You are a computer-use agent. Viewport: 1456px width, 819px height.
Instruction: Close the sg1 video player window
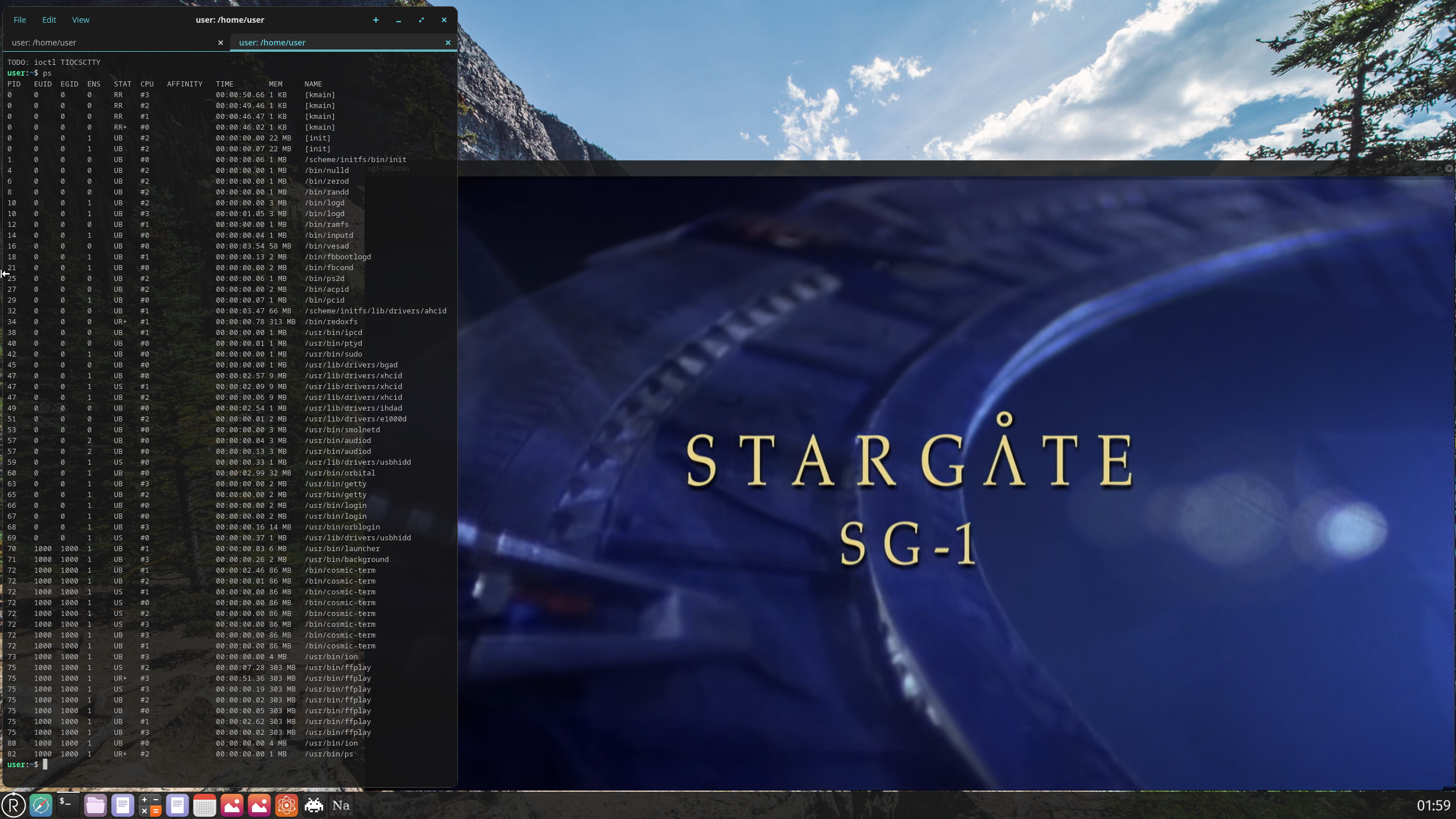(1449, 168)
